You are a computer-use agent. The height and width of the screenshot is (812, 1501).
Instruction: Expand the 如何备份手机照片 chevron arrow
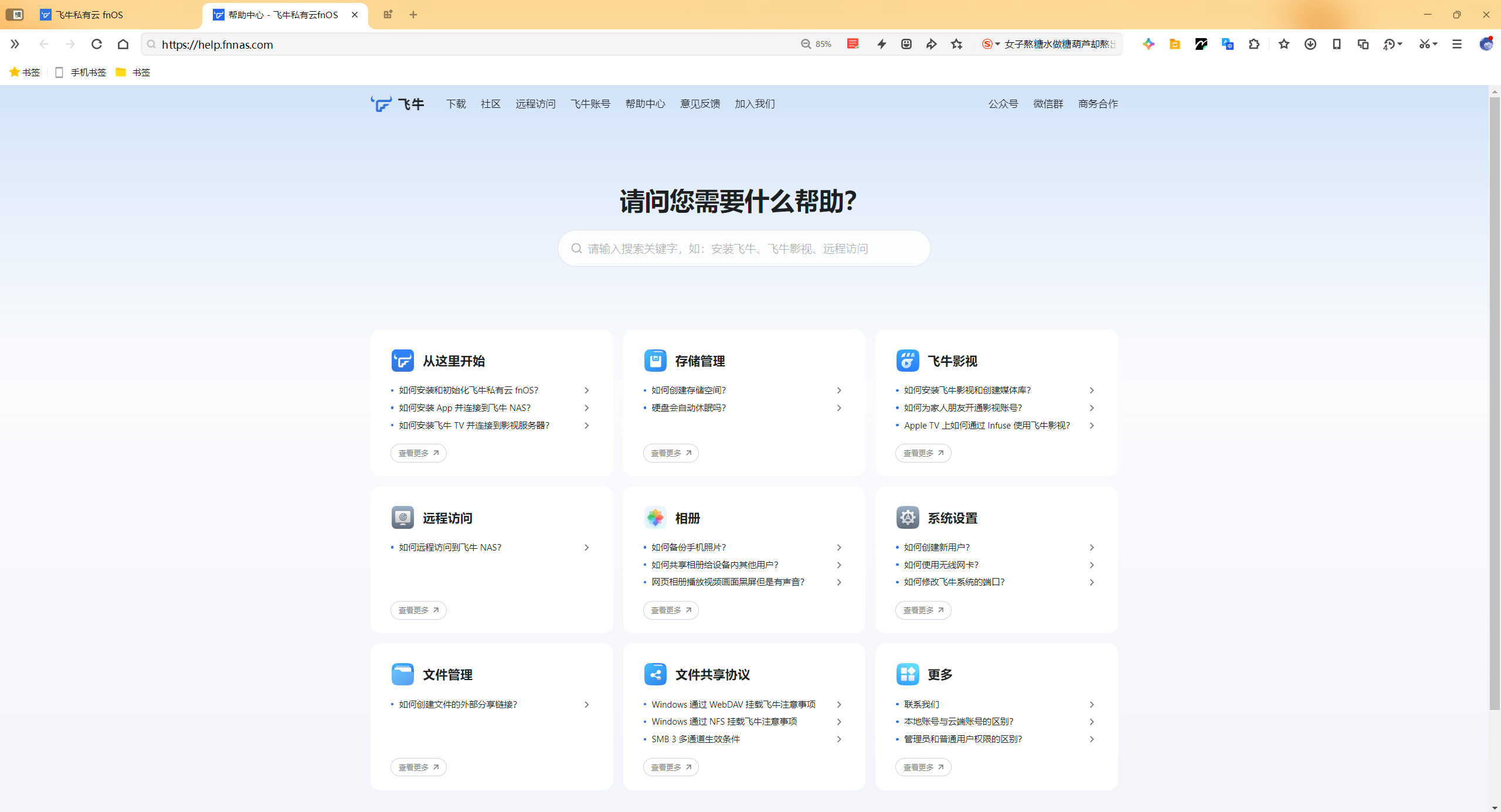839,548
